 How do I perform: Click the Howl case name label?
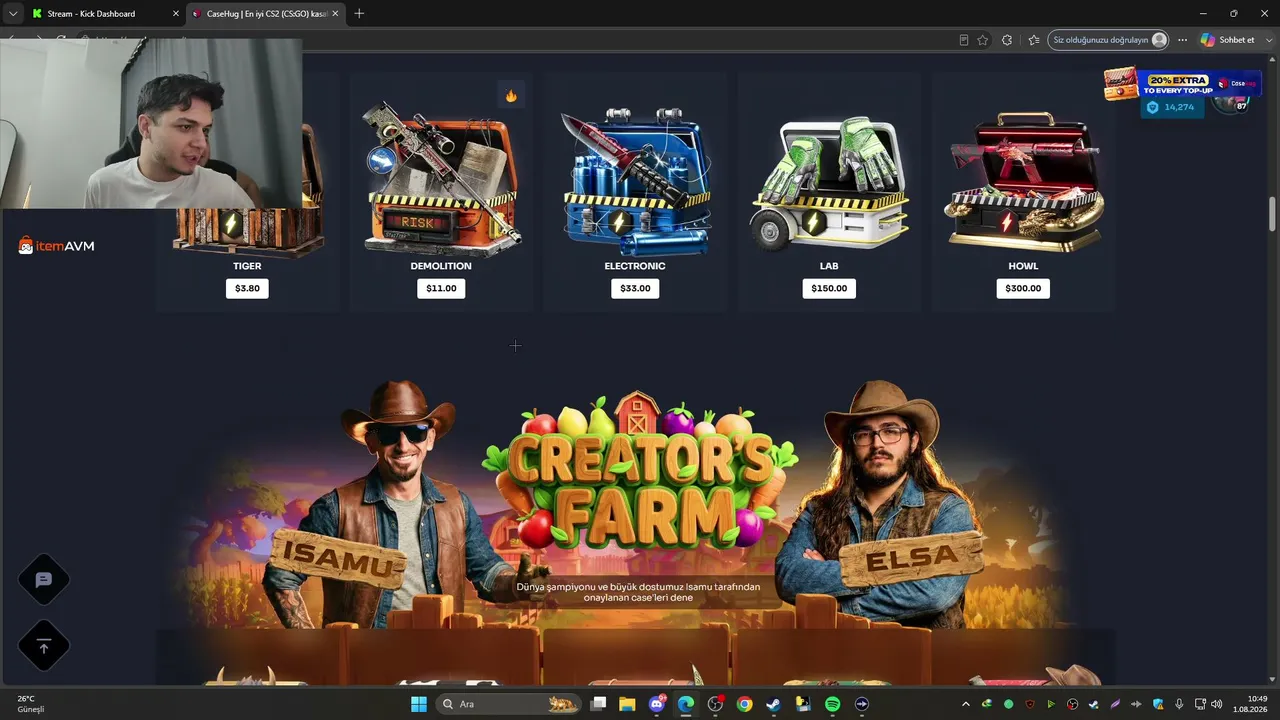tap(1023, 266)
